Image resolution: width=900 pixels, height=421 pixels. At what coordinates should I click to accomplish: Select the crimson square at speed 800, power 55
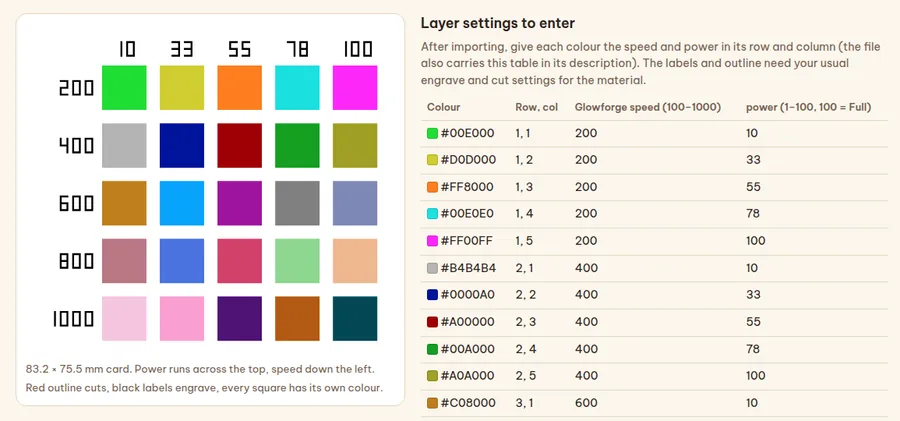click(239, 261)
